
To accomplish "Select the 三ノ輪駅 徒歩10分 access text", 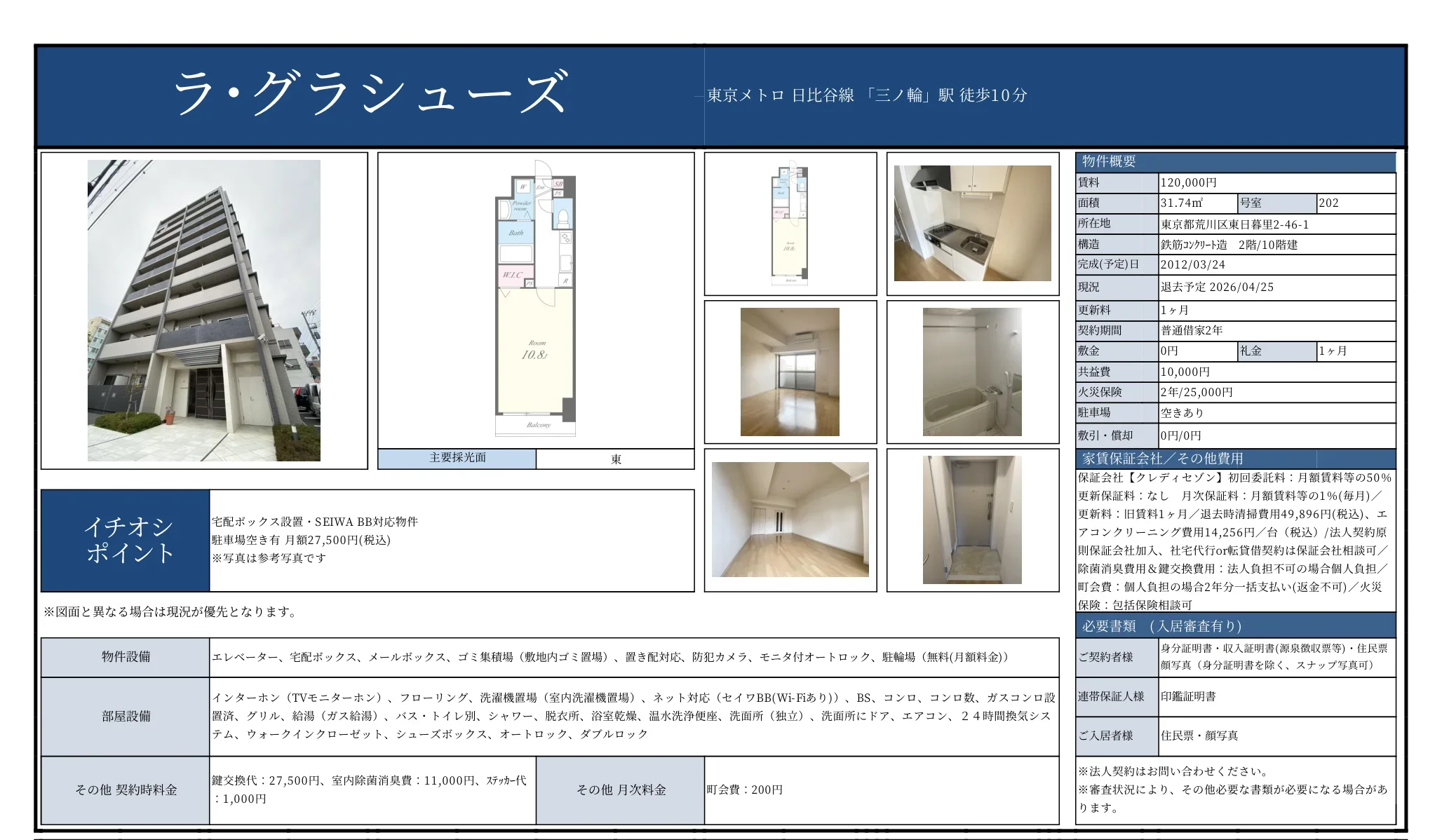I will coord(866,98).
